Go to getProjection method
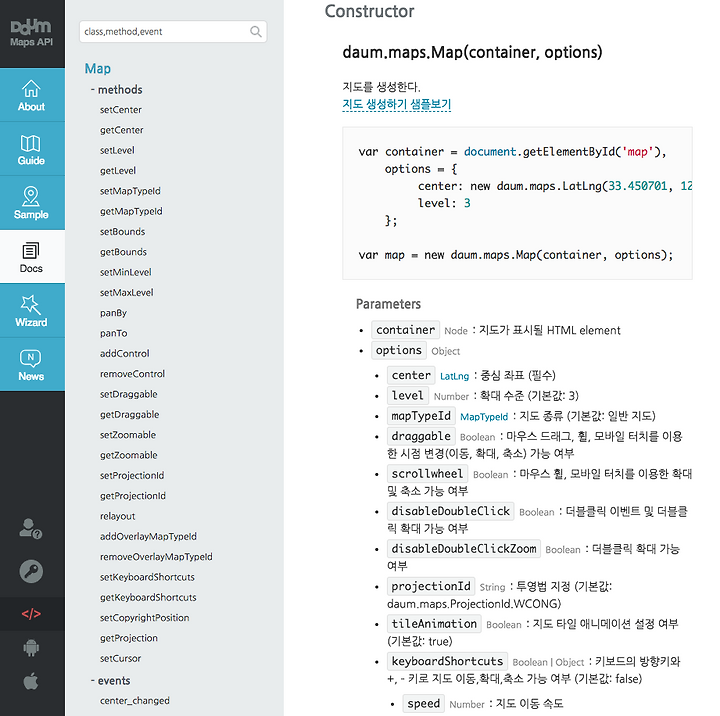This screenshot has width=720, height=716. click(129, 638)
